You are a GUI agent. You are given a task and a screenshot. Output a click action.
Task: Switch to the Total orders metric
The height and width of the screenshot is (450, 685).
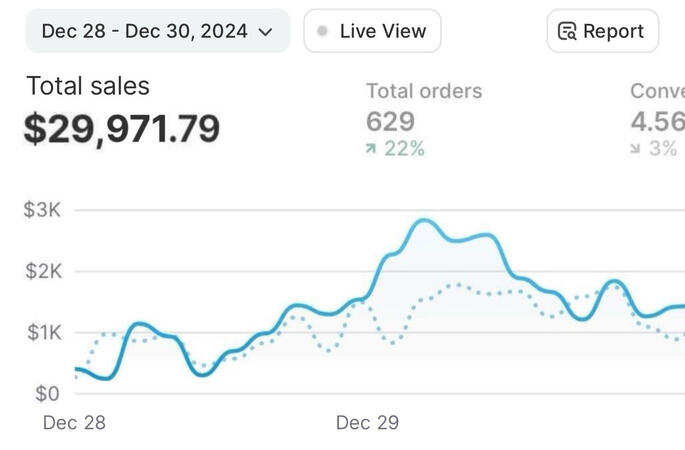point(424,91)
